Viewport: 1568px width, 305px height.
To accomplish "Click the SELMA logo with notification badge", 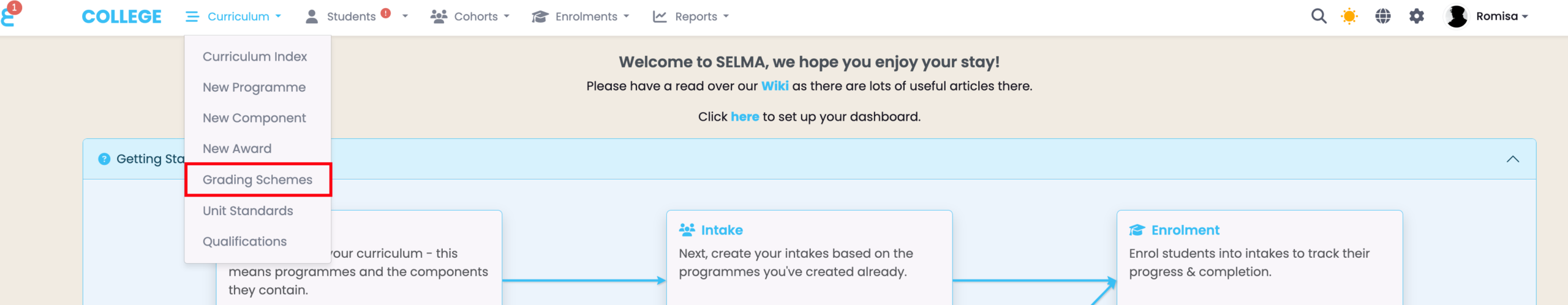I will pyautogui.click(x=9, y=15).
